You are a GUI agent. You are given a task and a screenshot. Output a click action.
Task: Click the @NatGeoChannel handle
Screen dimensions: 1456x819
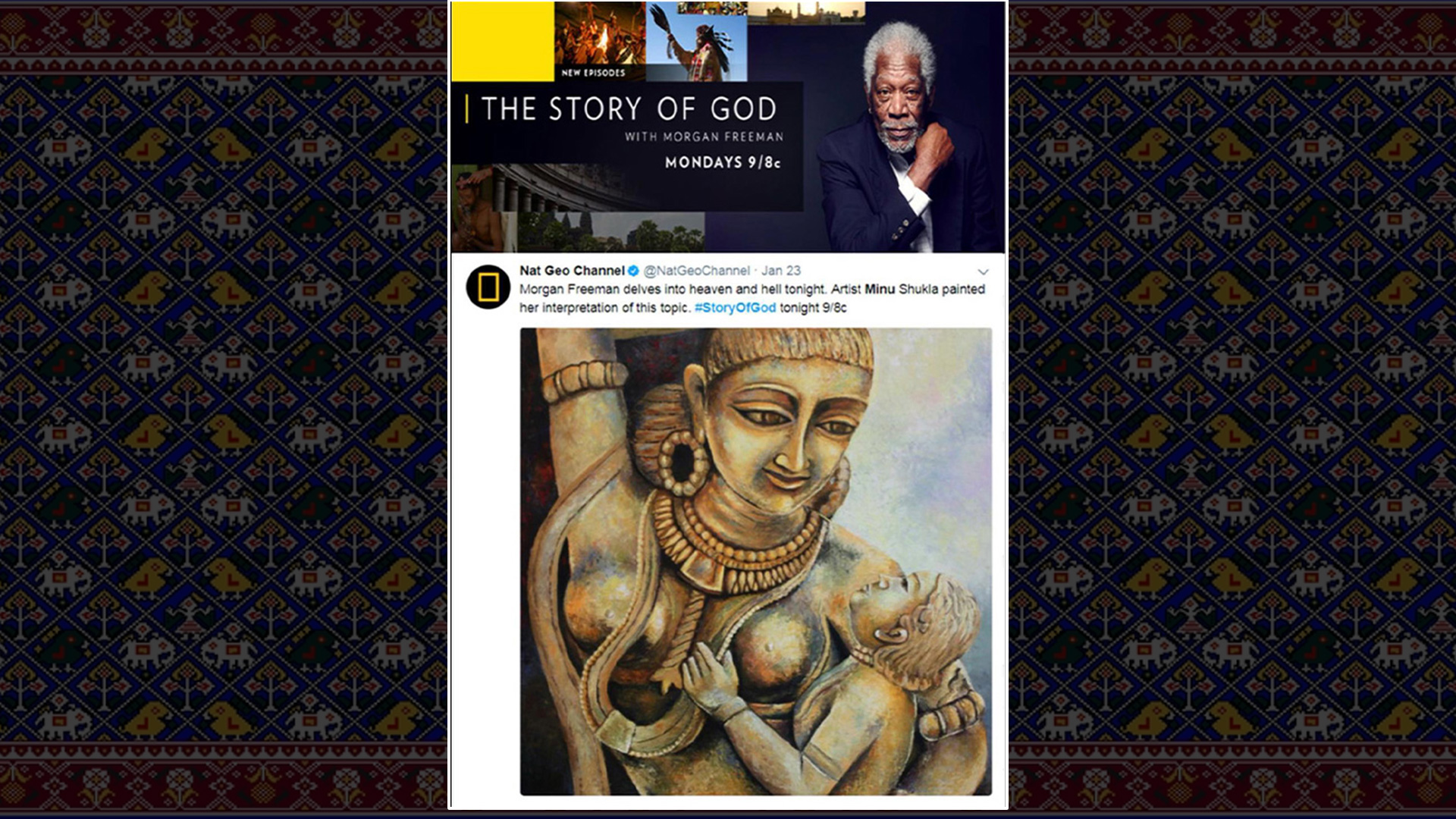pyautogui.click(x=696, y=271)
